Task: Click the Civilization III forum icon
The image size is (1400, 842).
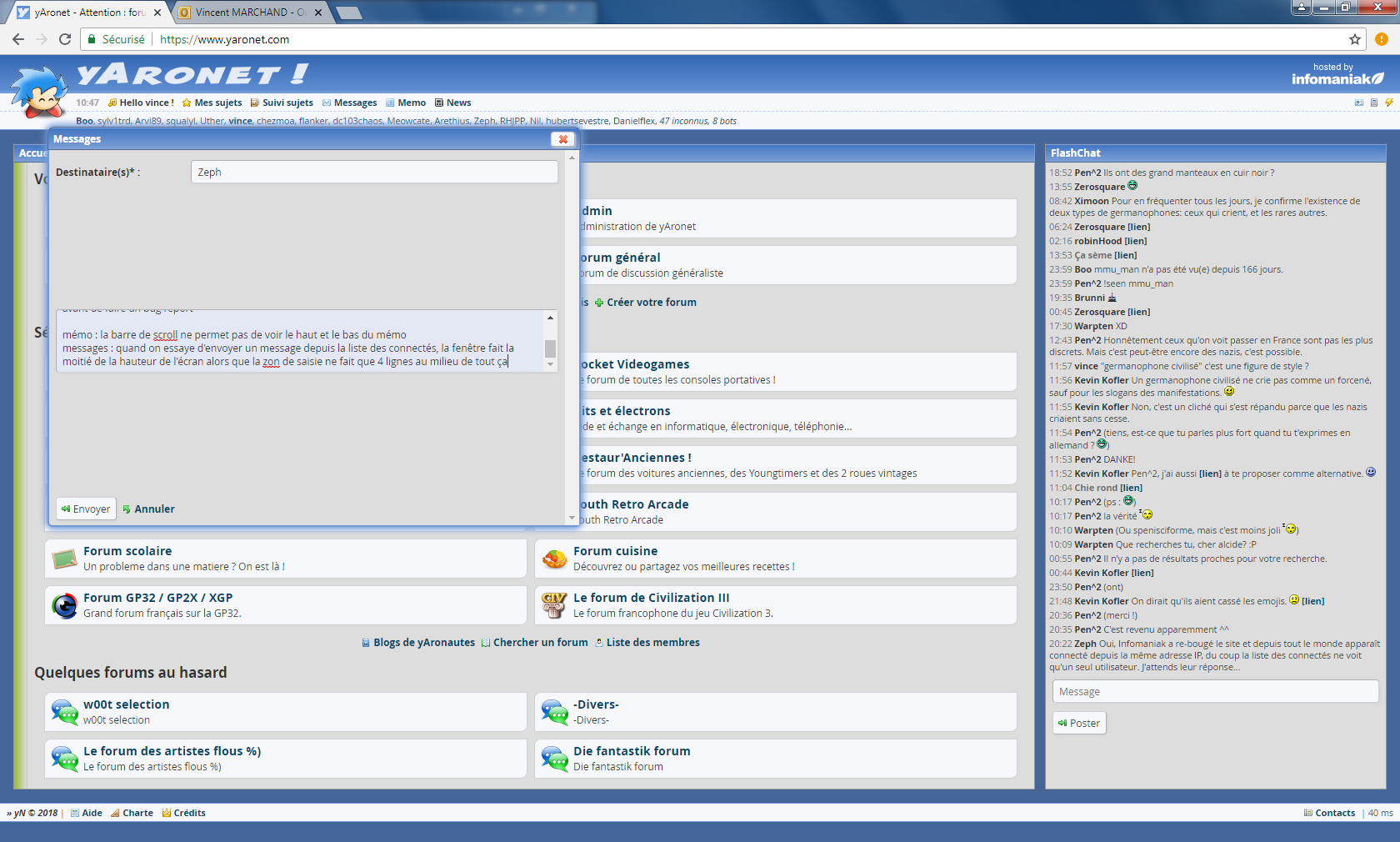Action: coord(554,604)
